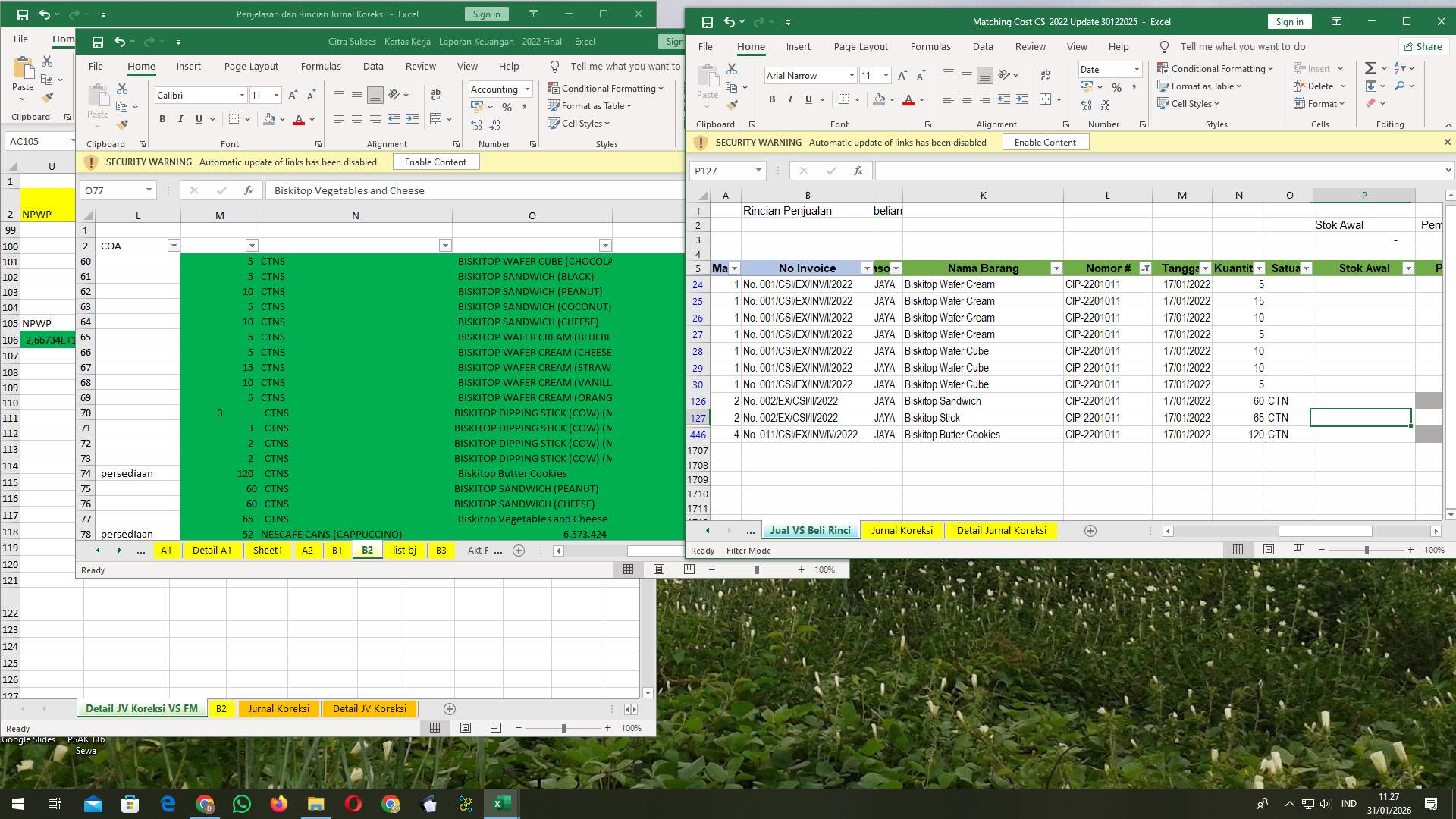This screenshot has width=1456, height=819.
Task: Expand the font size dropdown showing 11
Action: coord(885,76)
